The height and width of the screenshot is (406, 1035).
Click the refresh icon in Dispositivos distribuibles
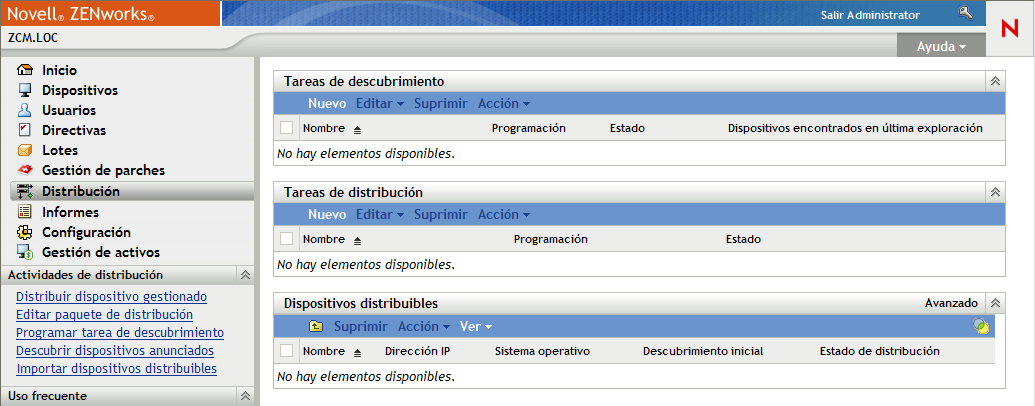tap(983, 326)
